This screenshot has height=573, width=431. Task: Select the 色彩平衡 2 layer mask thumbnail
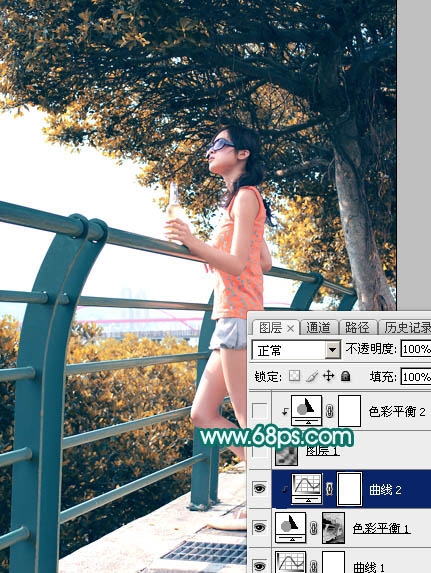(x=349, y=411)
